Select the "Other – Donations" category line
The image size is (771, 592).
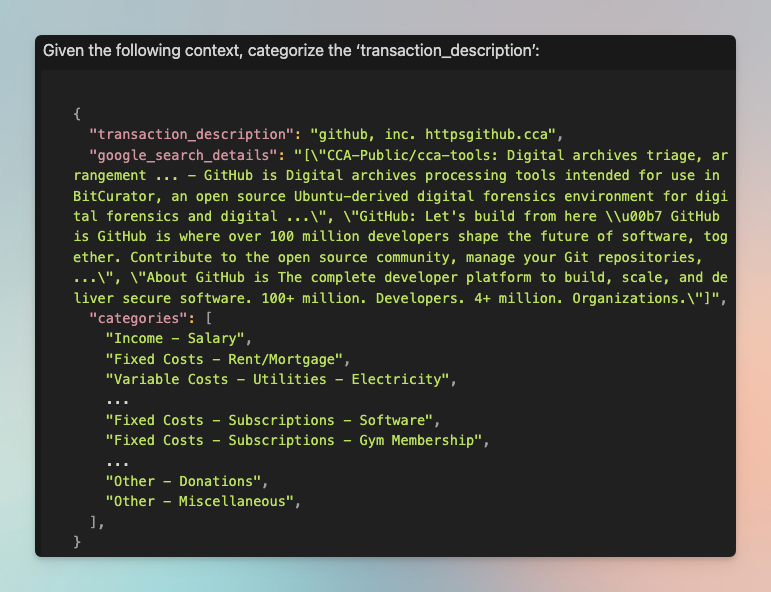coord(187,481)
